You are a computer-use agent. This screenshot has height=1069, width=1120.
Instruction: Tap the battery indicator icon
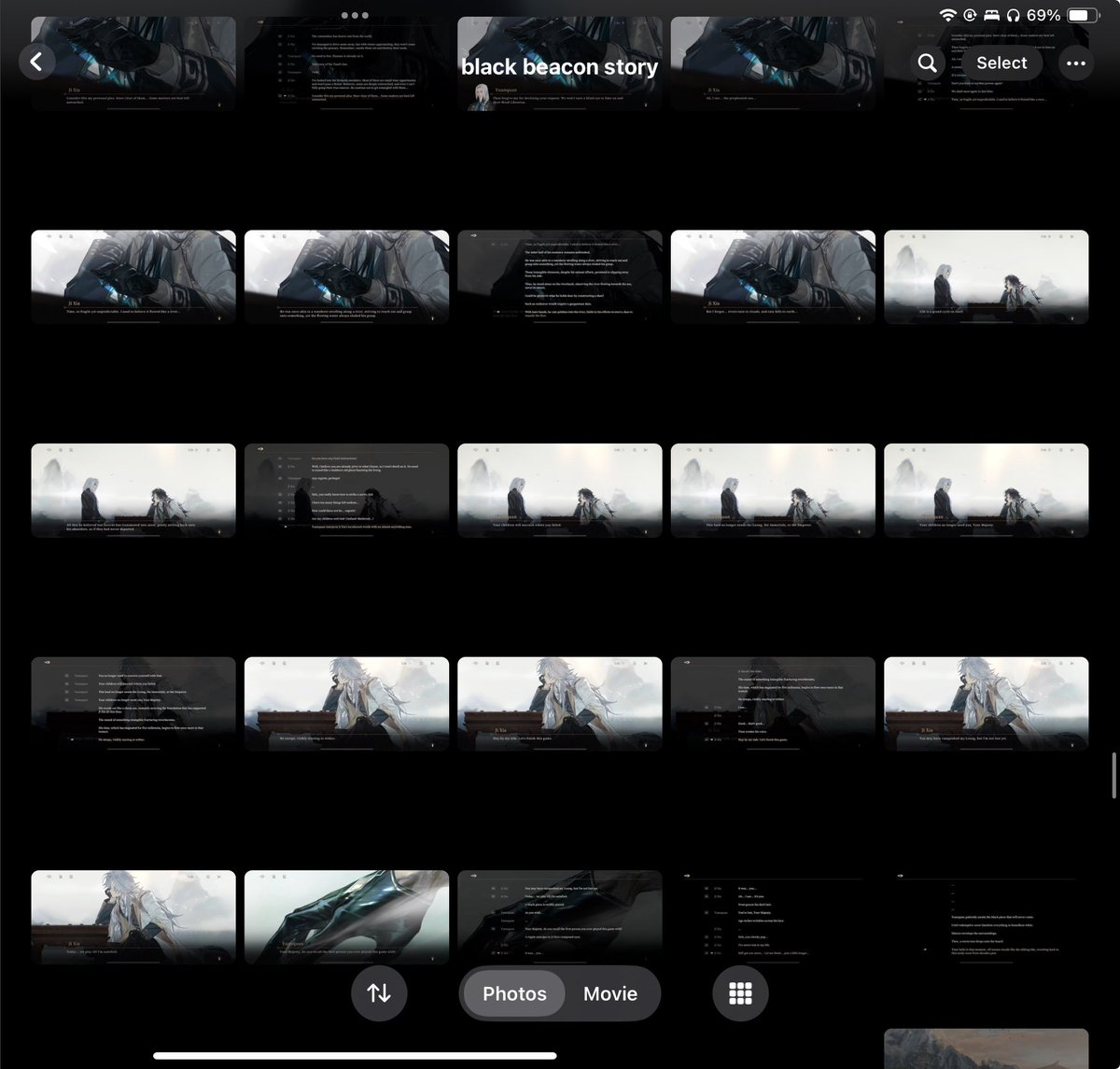[1083, 15]
